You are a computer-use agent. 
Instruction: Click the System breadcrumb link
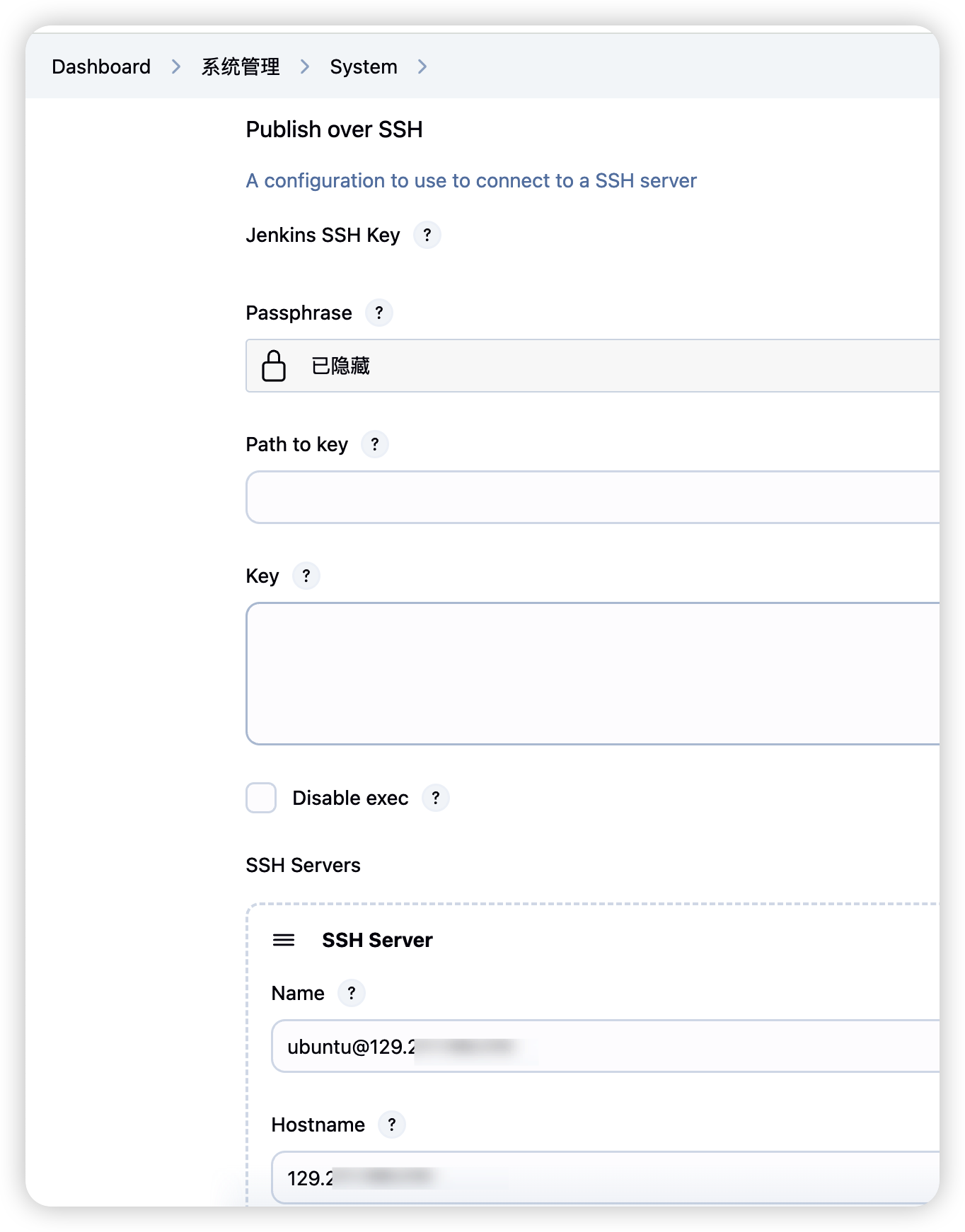(x=364, y=66)
